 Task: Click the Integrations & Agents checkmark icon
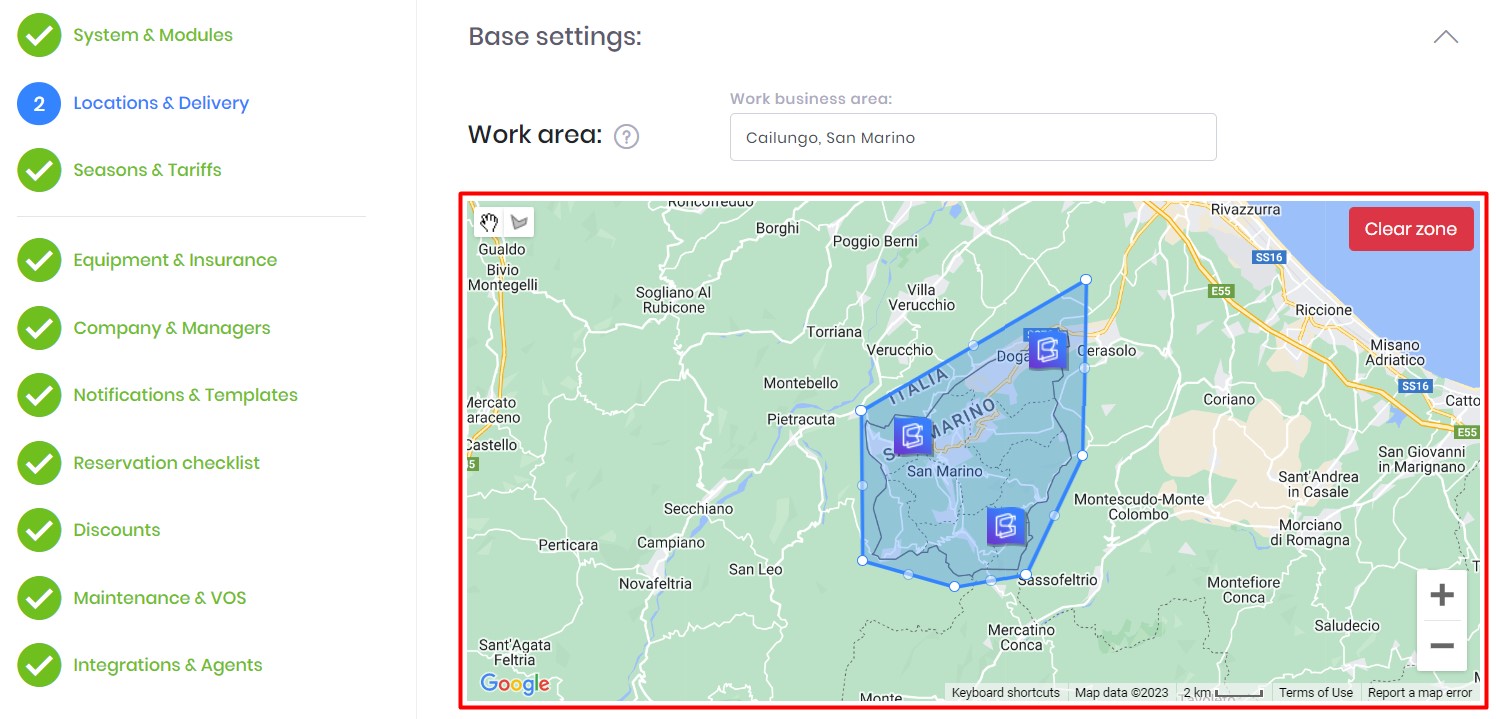coord(39,665)
